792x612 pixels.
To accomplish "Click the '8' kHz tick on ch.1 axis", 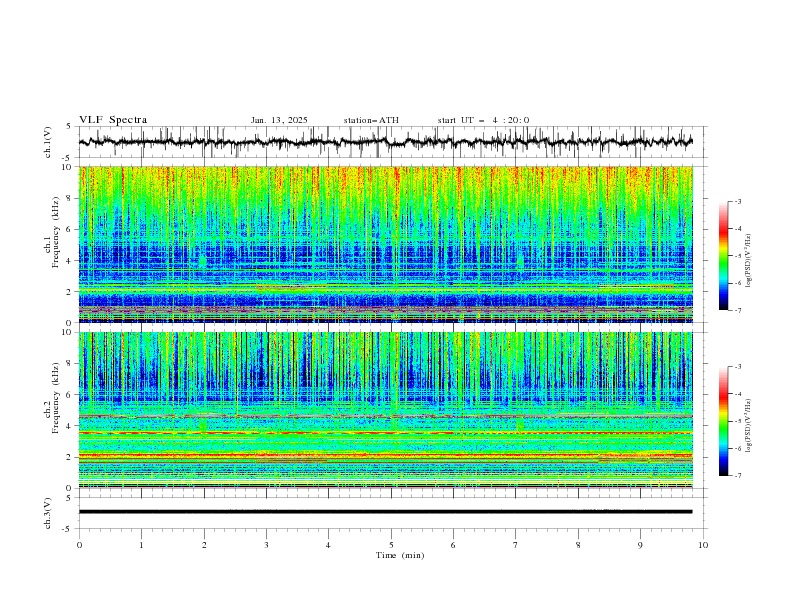I will tap(71, 198).
